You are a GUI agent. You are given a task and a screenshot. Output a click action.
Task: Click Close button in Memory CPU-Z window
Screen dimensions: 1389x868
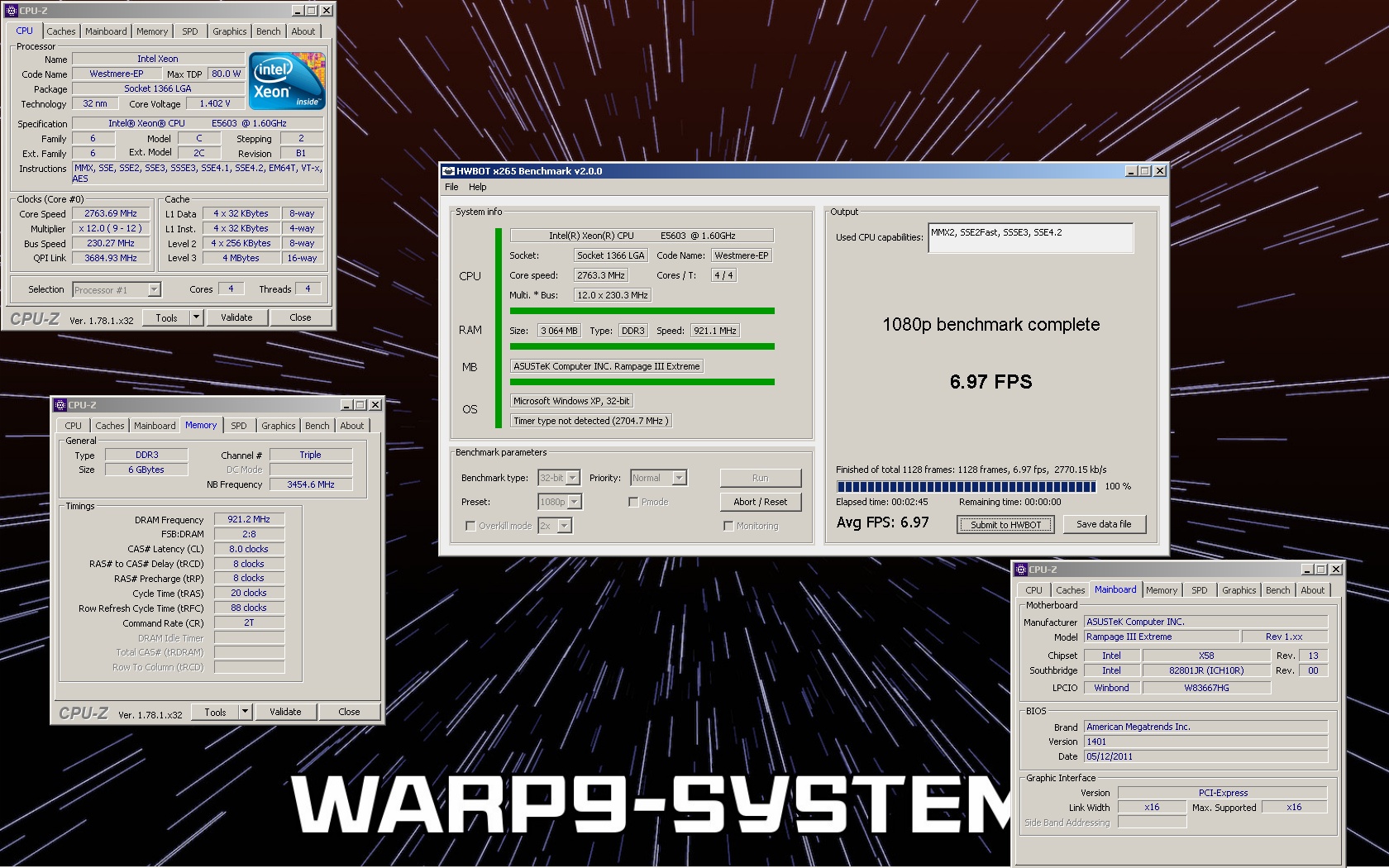(349, 712)
